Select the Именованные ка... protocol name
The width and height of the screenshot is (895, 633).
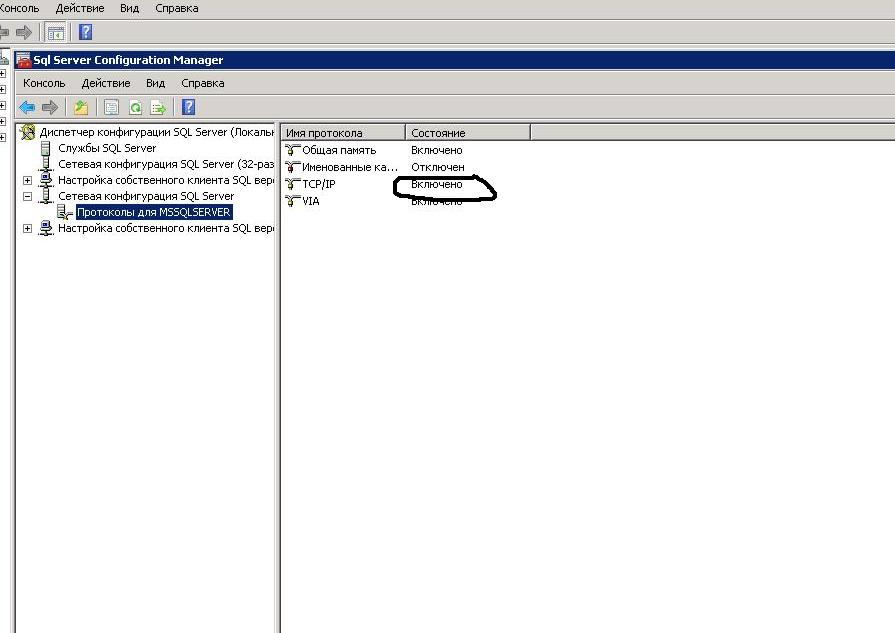pos(350,167)
